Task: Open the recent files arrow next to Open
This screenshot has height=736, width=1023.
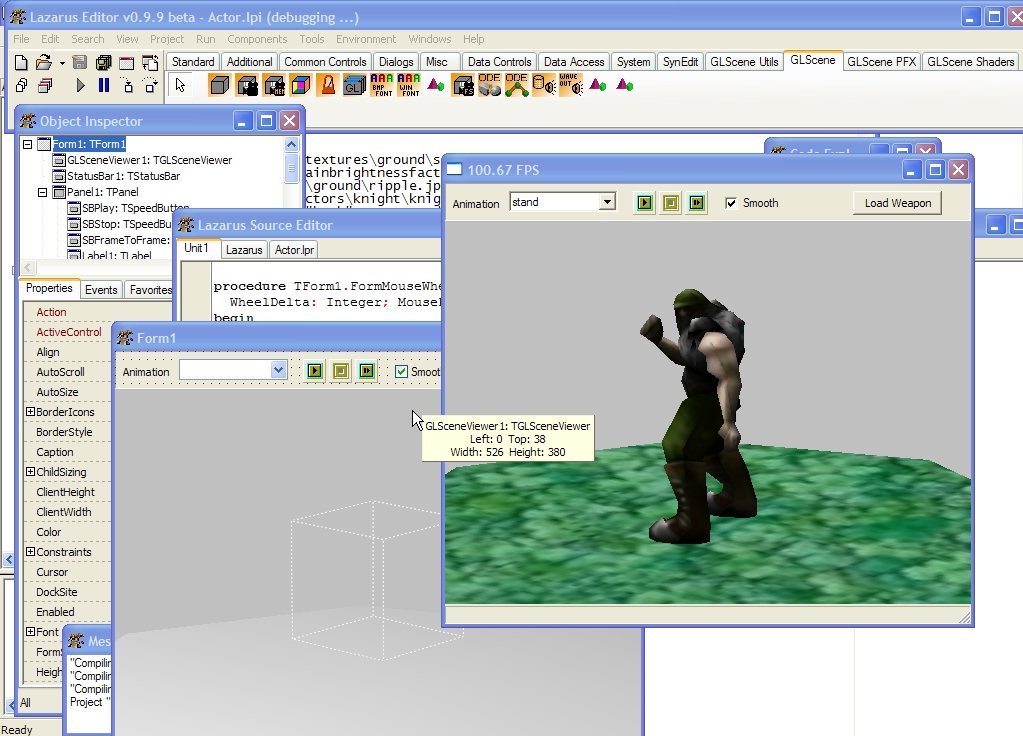Action: pos(62,63)
